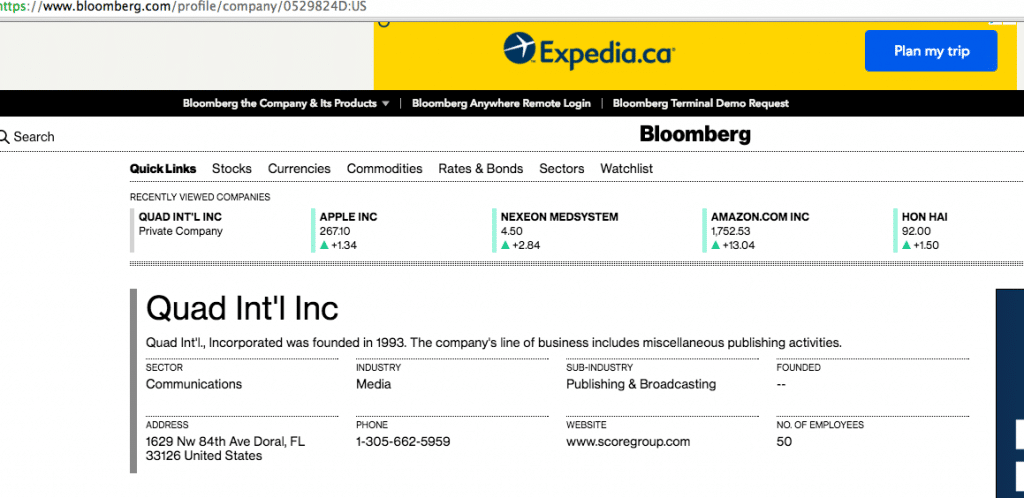Click the green arrow under Amazon.com Inc
The width and height of the screenshot is (1024, 498).
pos(716,245)
